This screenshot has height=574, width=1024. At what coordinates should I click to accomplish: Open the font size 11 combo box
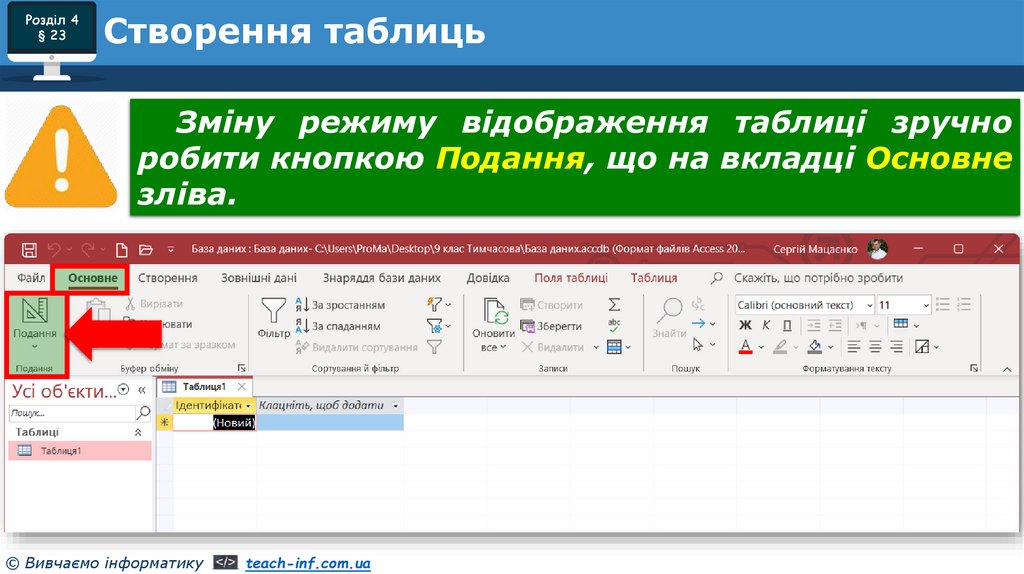903,304
